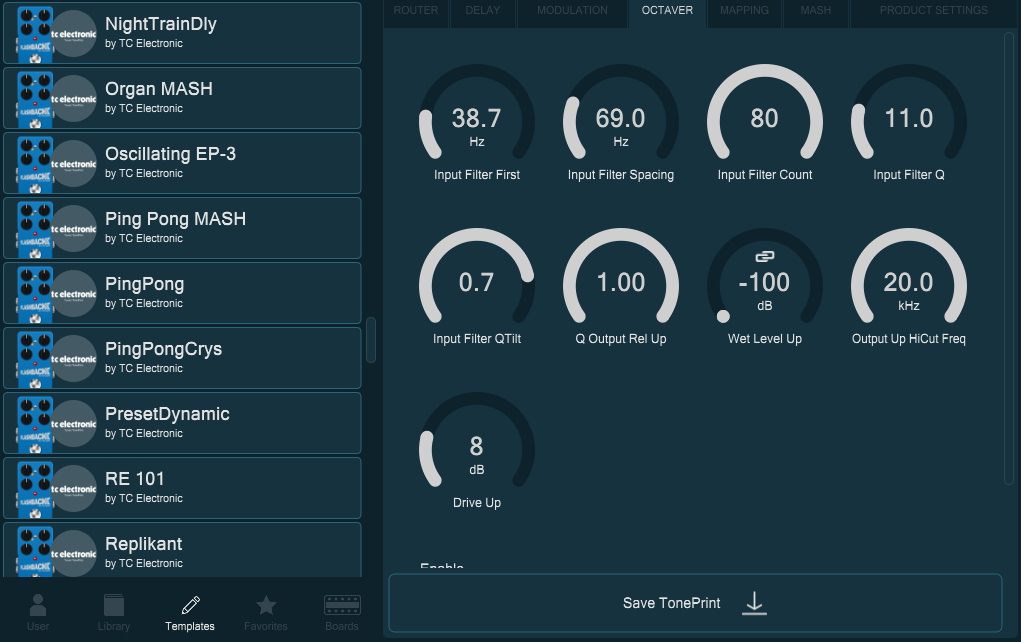This screenshot has height=642, width=1021.
Task: Select the Organ MASH template name
Action: click(x=159, y=89)
